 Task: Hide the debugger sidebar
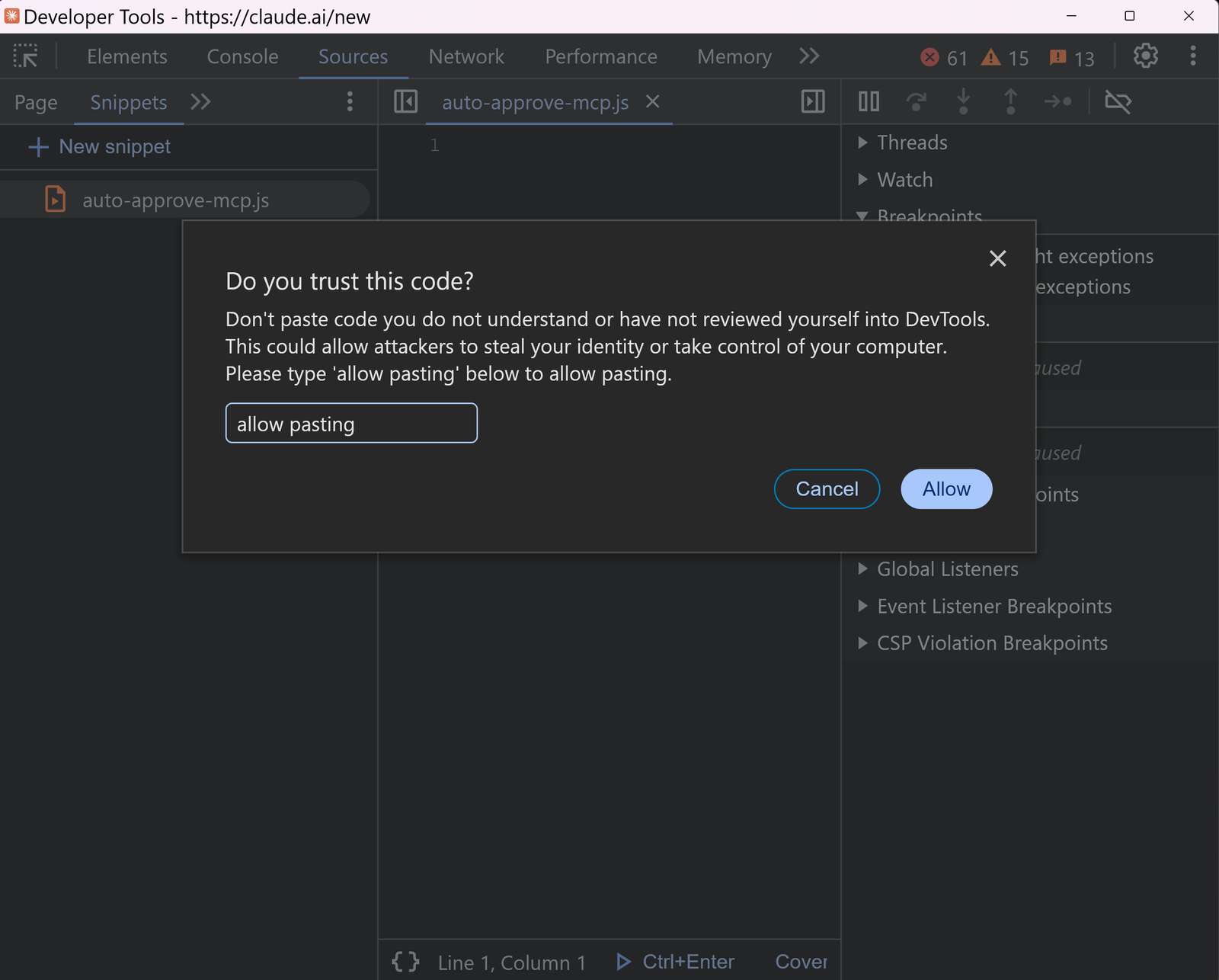[x=813, y=101]
